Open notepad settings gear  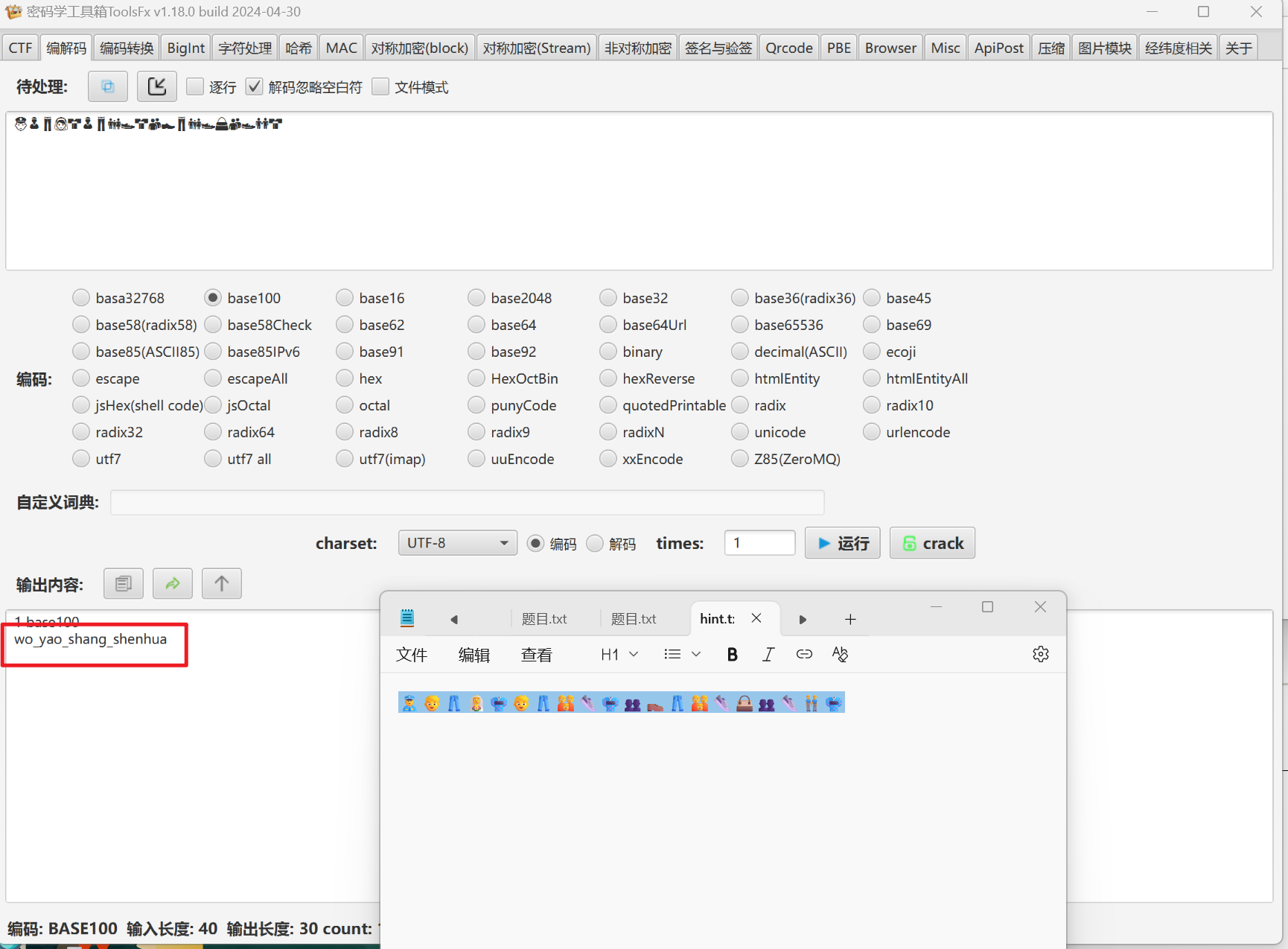[x=1040, y=654]
